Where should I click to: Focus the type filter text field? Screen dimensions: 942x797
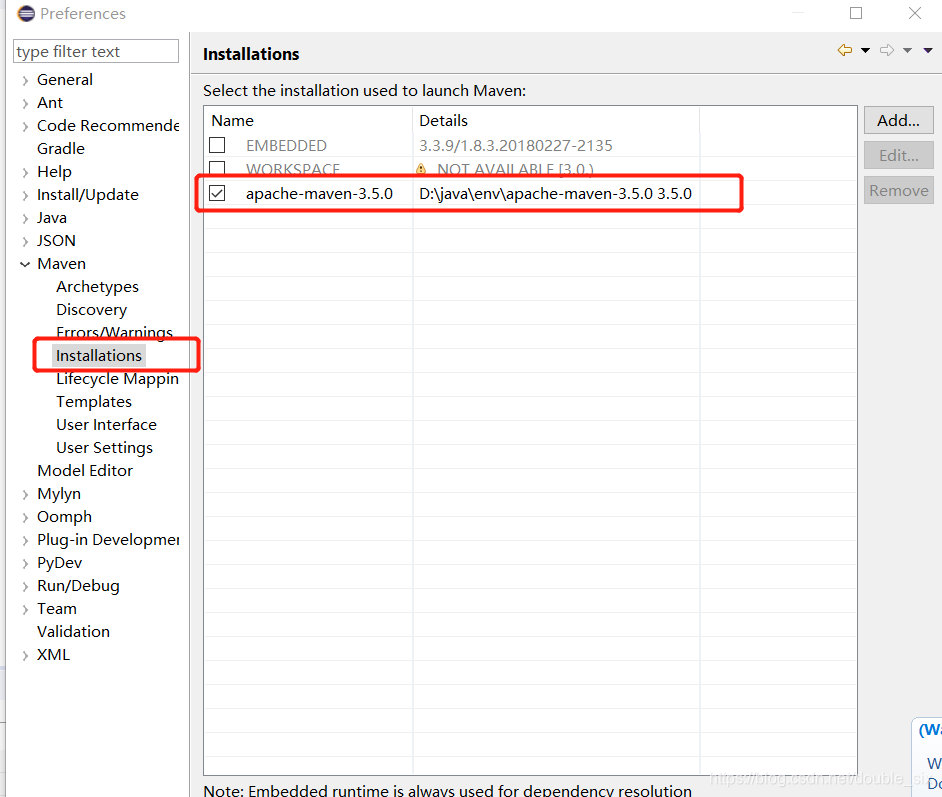96,51
